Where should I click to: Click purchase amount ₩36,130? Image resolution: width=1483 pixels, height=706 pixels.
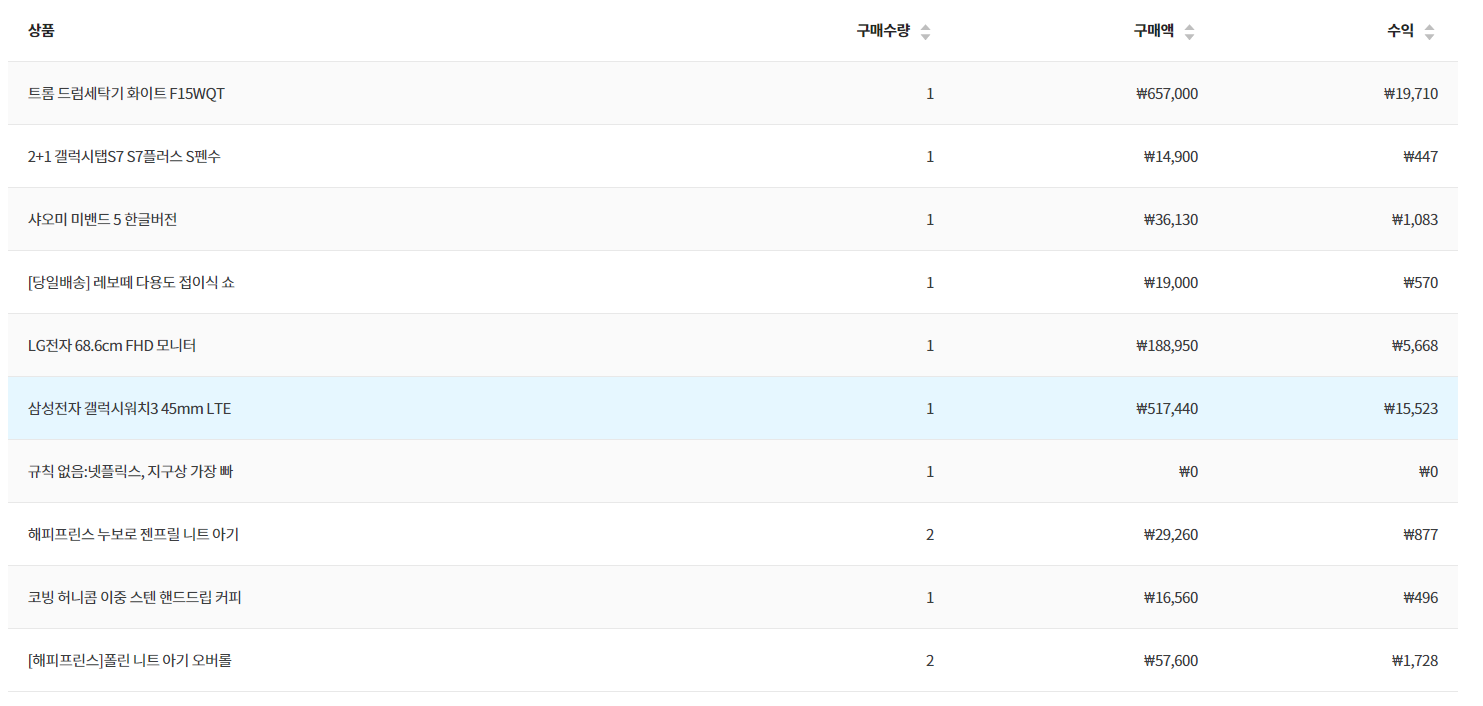tap(1171, 220)
